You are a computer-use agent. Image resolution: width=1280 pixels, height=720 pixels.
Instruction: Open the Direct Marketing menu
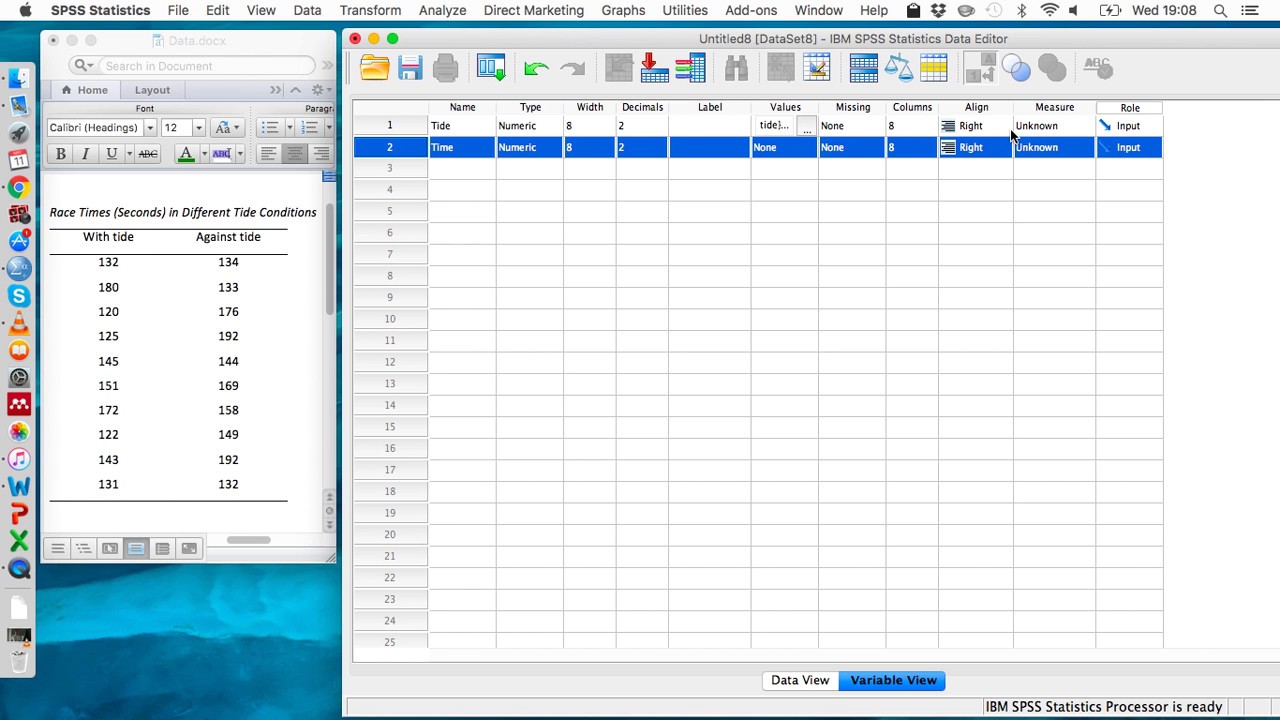coord(534,10)
